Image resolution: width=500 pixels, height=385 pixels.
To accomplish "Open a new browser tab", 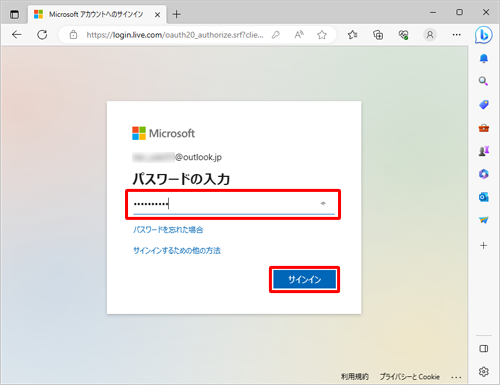I will tap(177, 14).
